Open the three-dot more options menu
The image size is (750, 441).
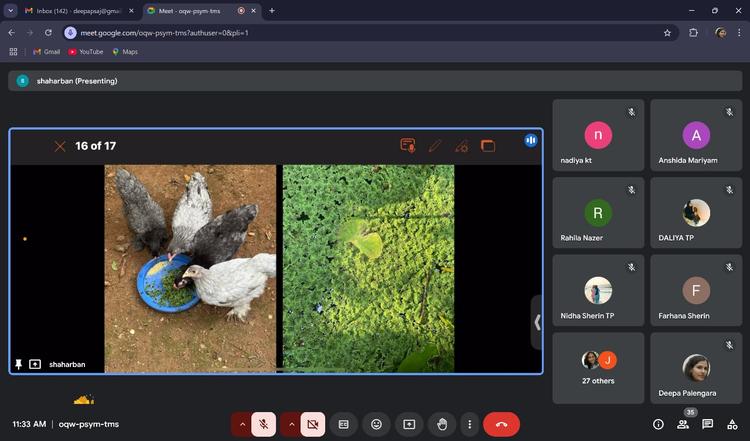pyautogui.click(x=468, y=424)
